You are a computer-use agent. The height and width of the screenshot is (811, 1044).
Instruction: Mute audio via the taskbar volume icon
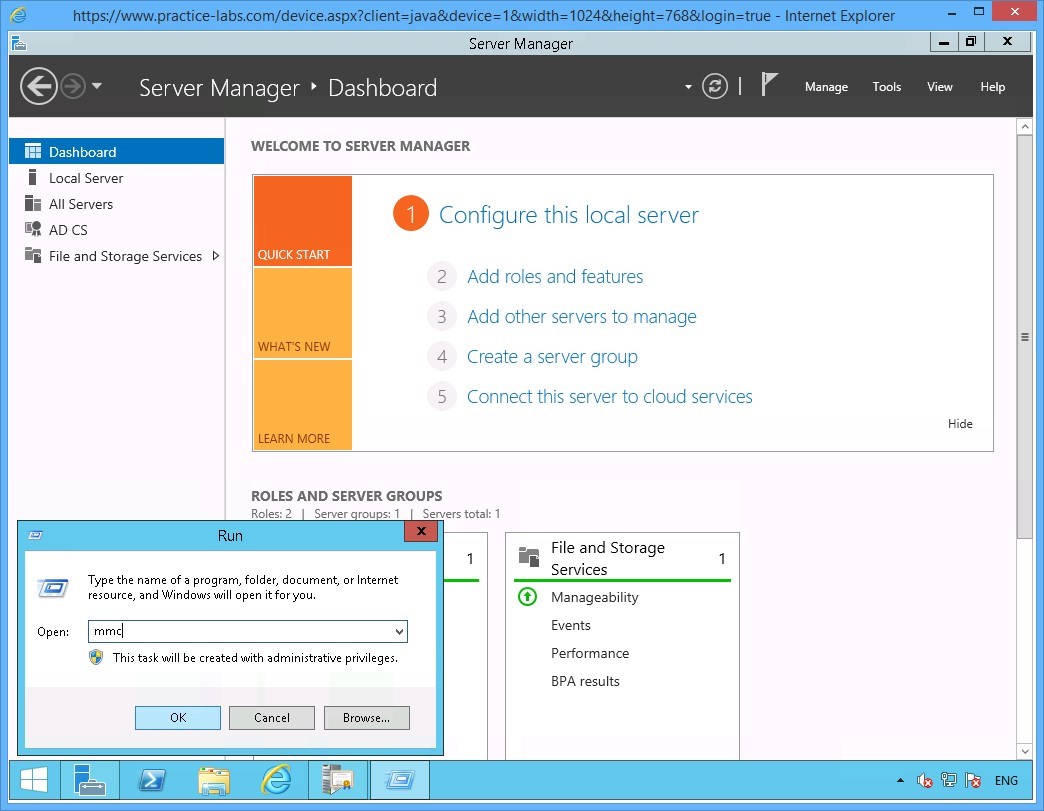pos(923,780)
